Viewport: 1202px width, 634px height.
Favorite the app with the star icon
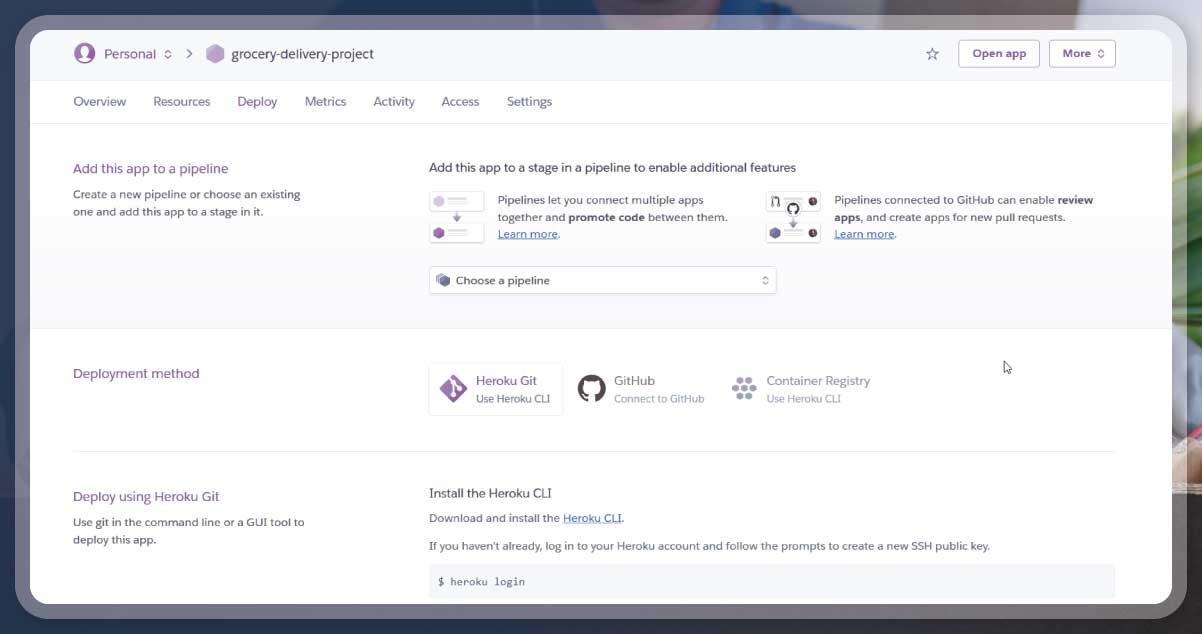click(932, 54)
